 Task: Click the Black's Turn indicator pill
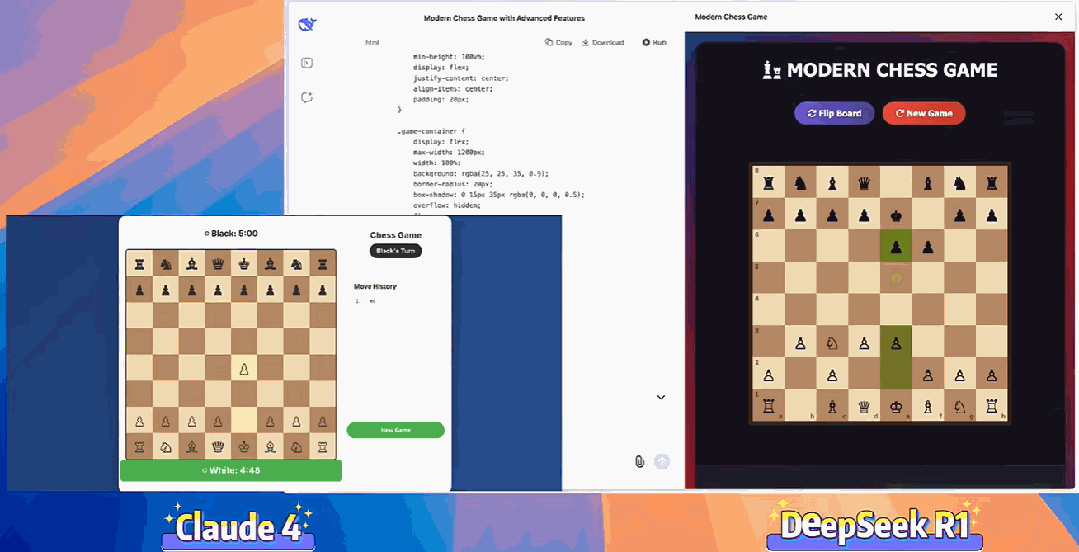point(396,251)
